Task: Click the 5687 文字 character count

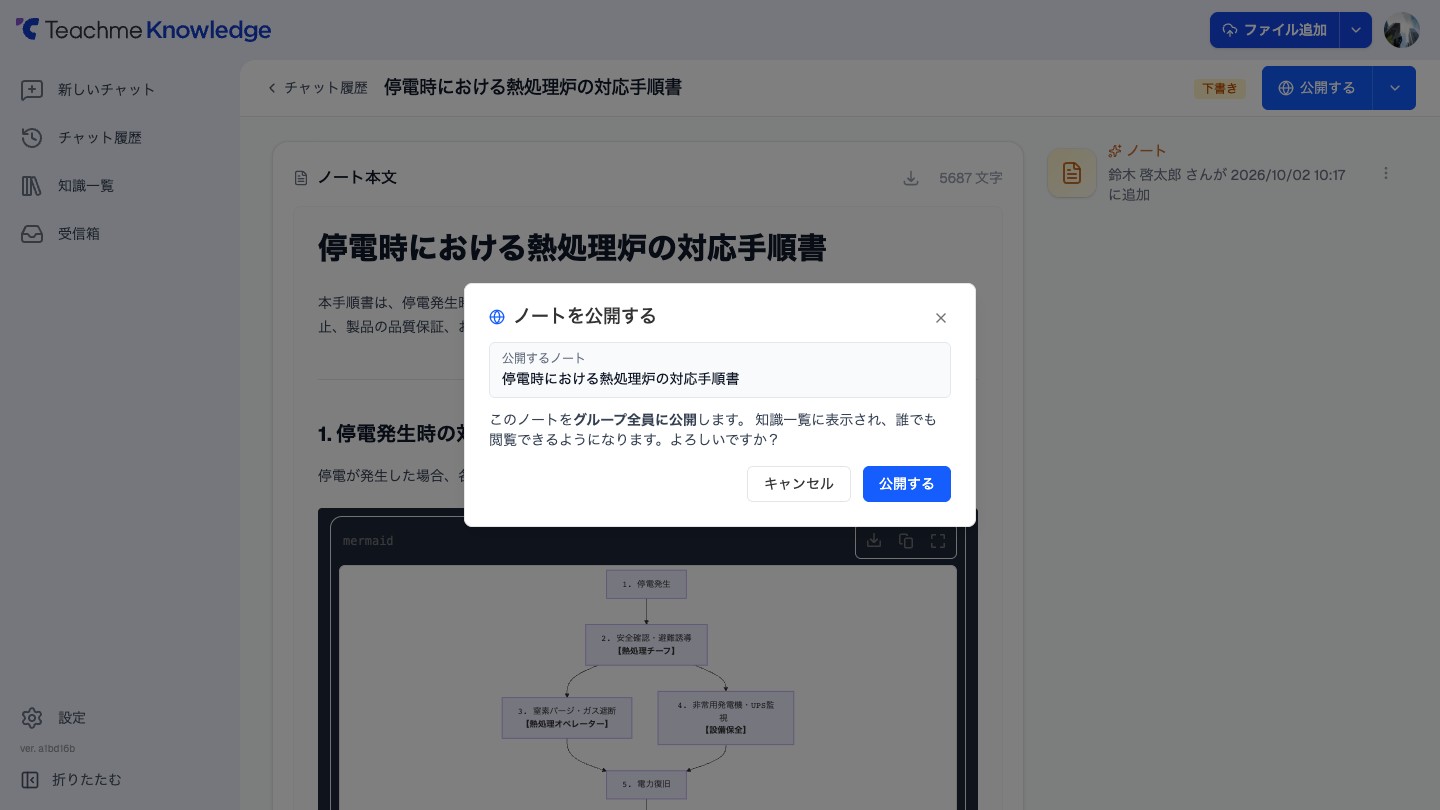Action: (x=970, y=178)
